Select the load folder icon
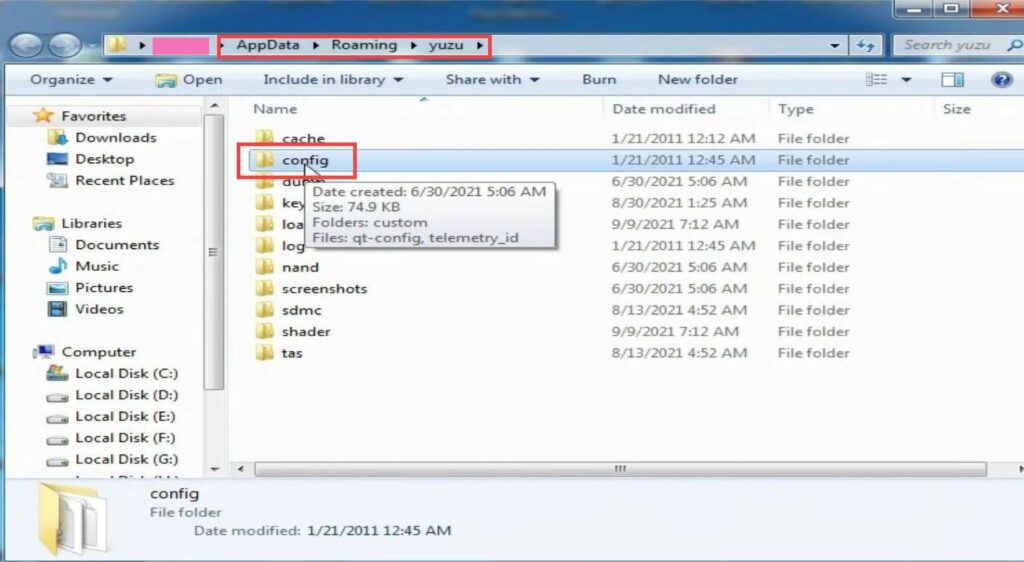The width and height of the screenshot is (1024, 562). click(x=264, y=224)
